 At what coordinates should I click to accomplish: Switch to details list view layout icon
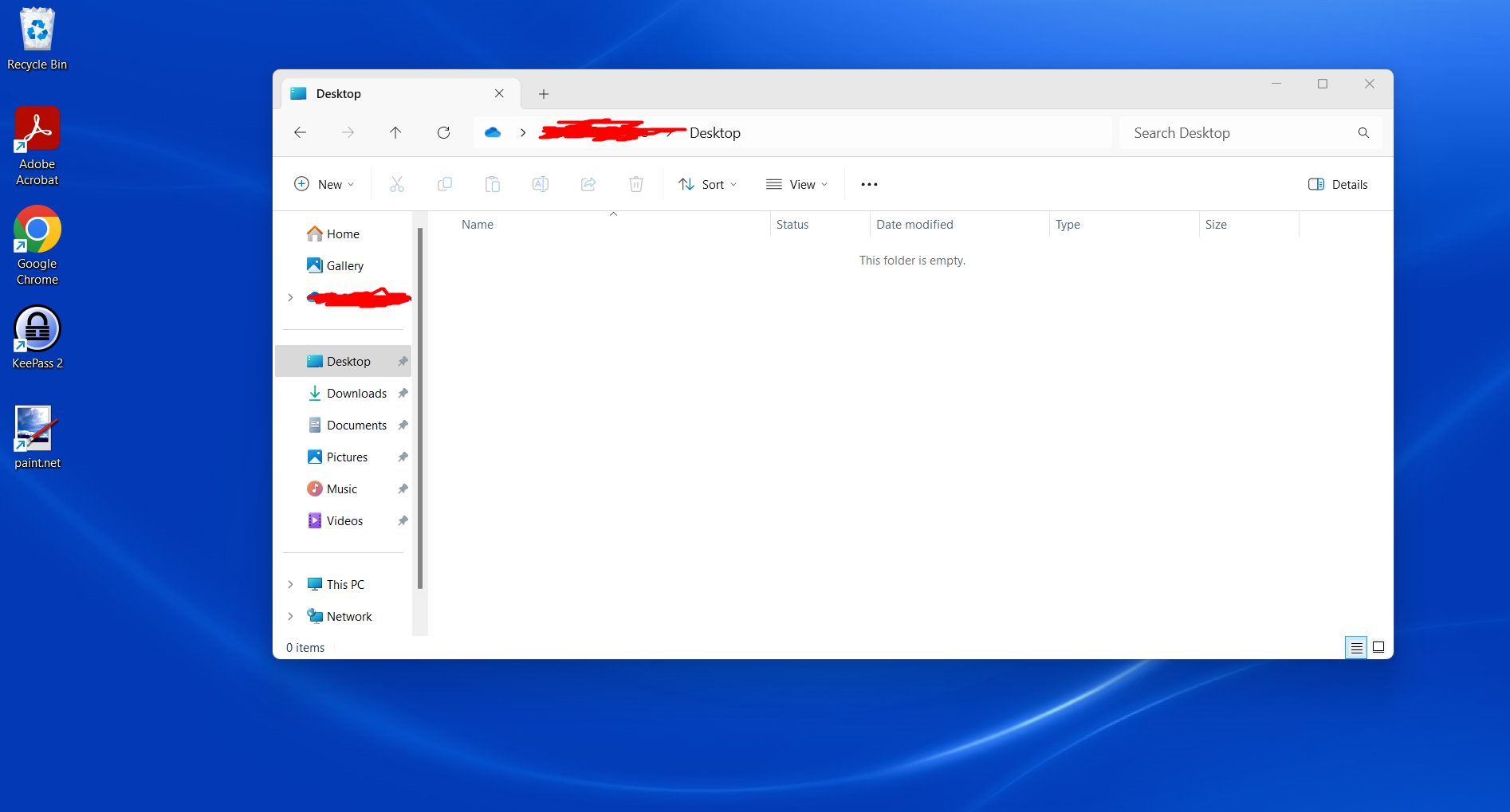tap(1356, 647)
